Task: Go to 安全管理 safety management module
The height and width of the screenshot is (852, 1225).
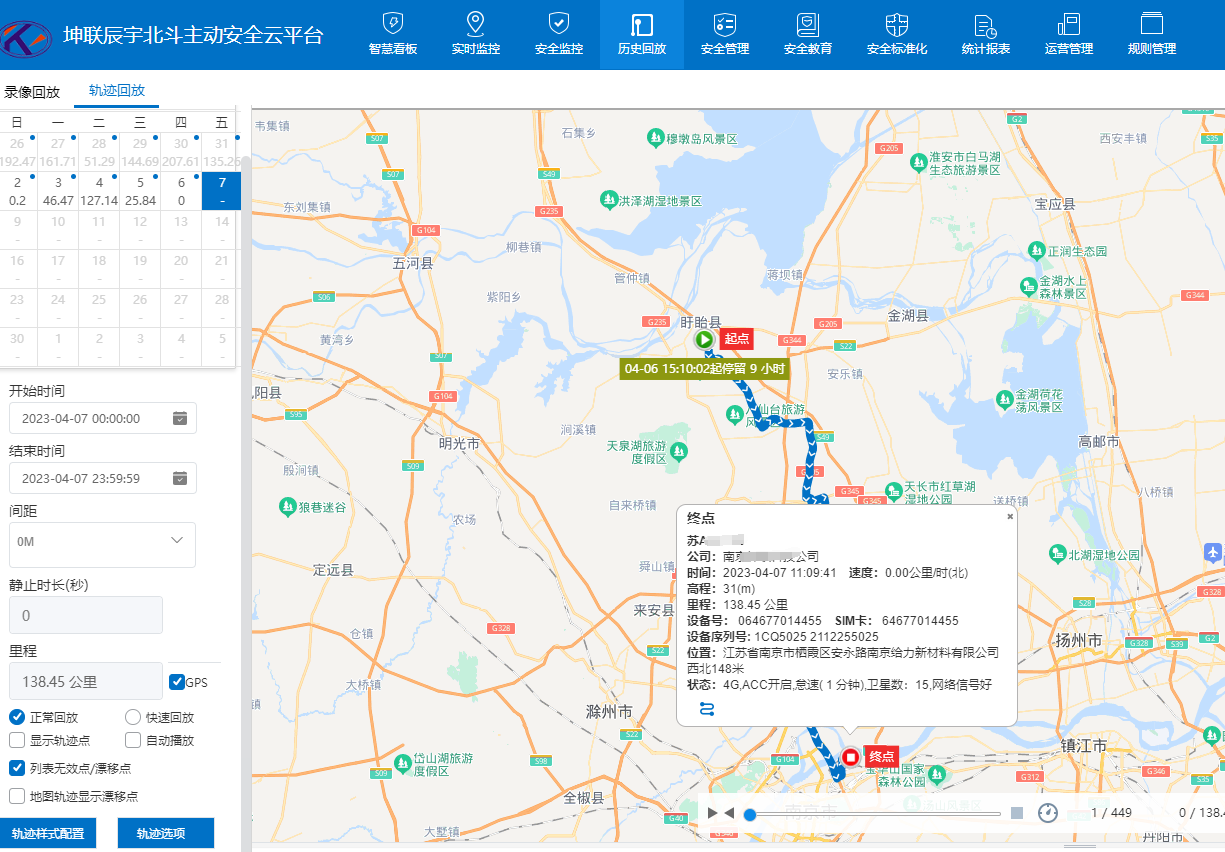Action: point(725,34)
